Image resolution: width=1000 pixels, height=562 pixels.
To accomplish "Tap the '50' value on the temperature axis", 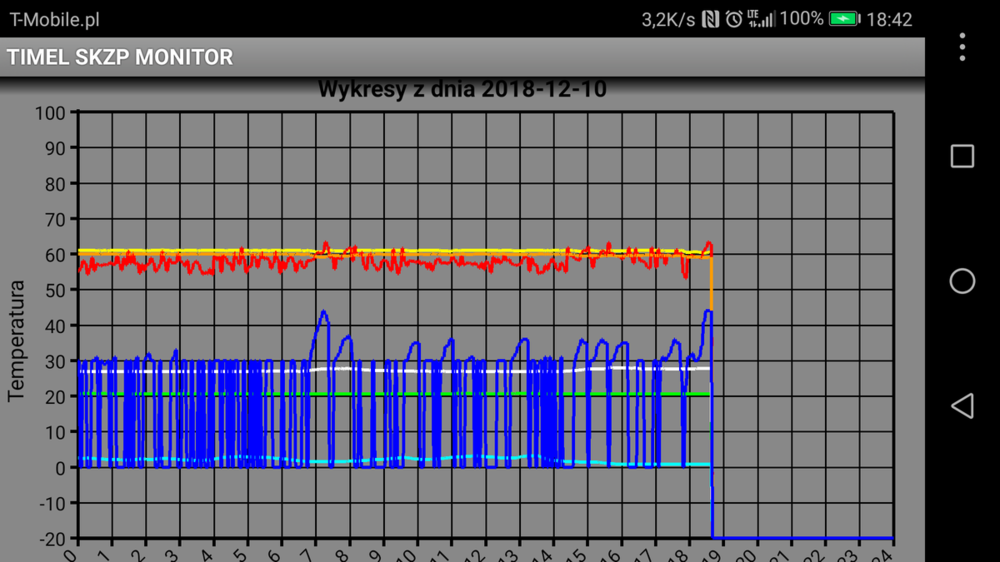I will click(55, 290).
